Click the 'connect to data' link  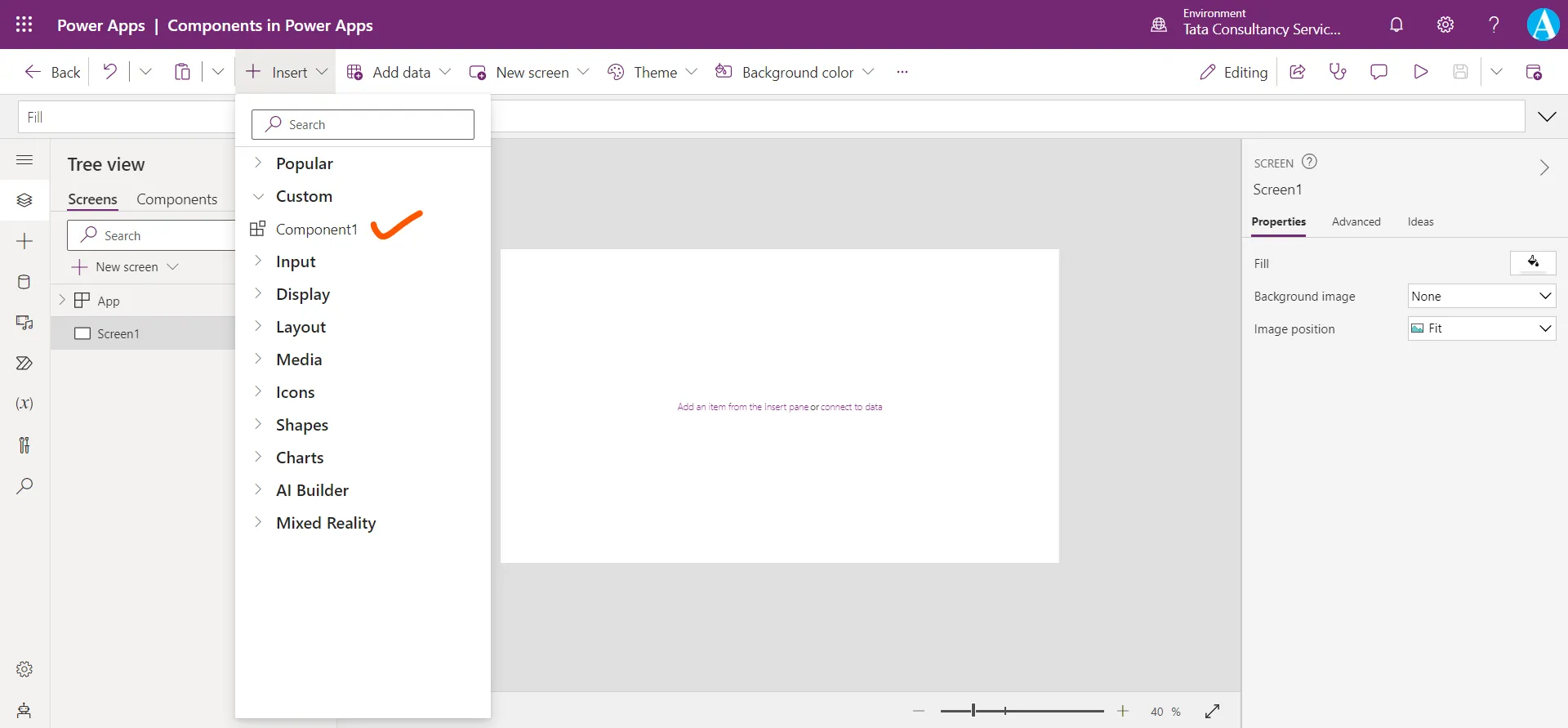851,407
